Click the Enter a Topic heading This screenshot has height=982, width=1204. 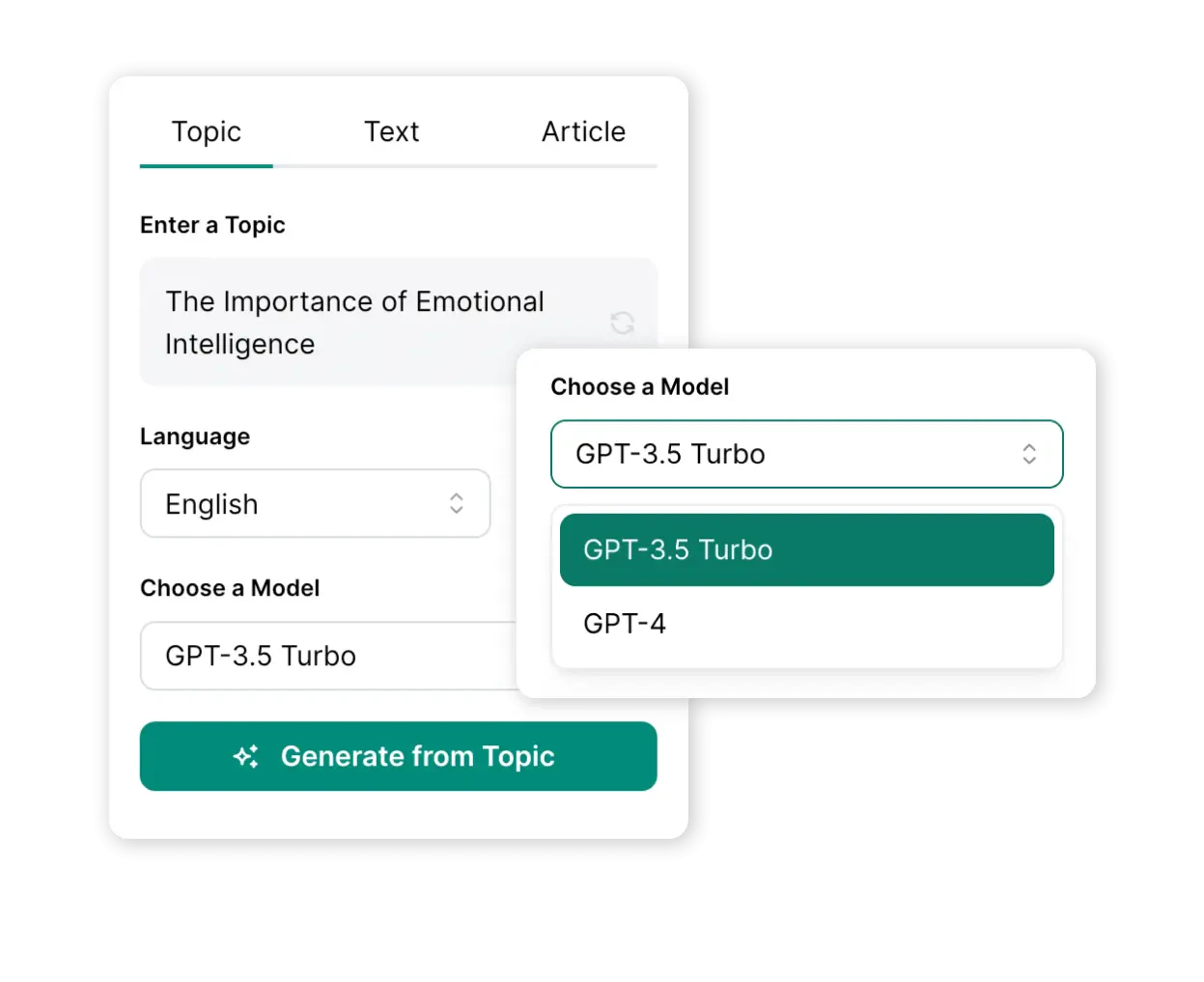tap(213, 225)
